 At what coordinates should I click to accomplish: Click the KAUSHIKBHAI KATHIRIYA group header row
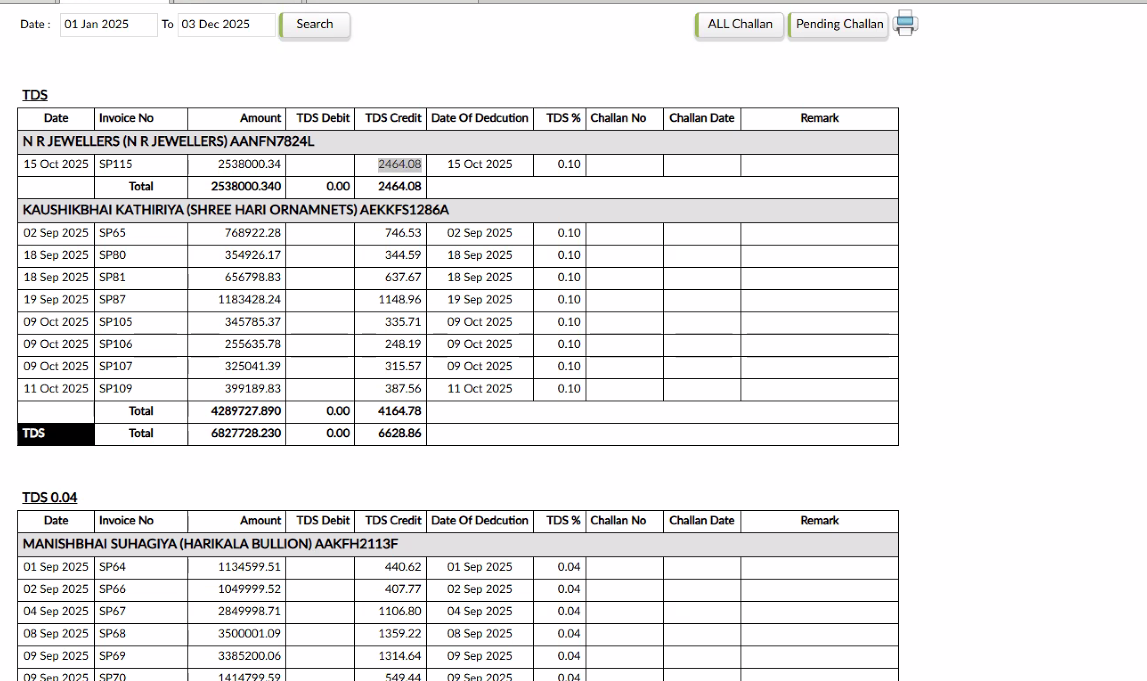[235, 210]
